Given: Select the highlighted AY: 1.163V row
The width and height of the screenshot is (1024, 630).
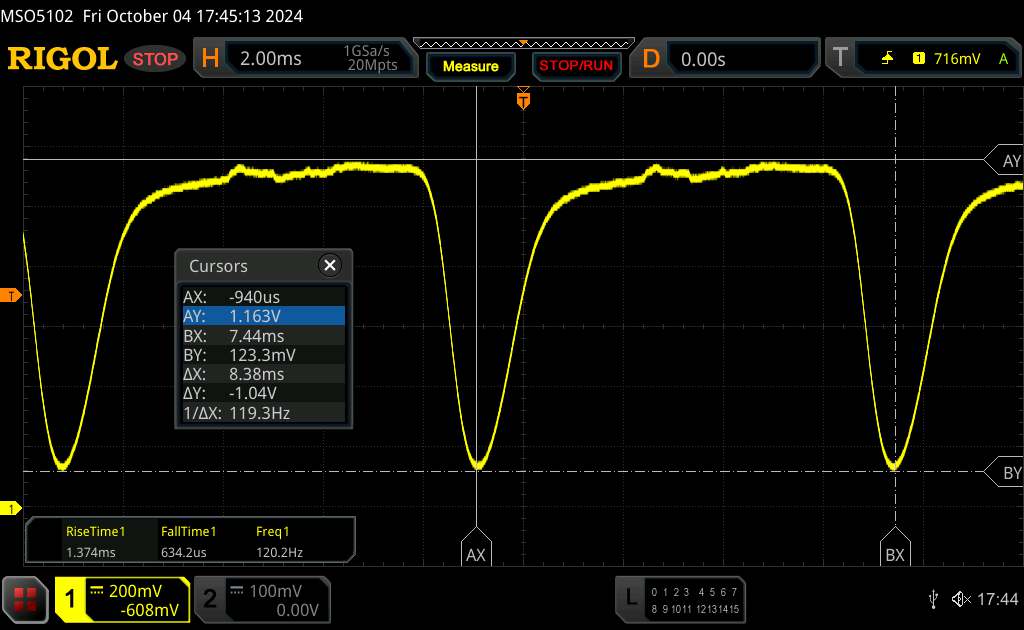Looking at the screenshot, I should 263,316.
